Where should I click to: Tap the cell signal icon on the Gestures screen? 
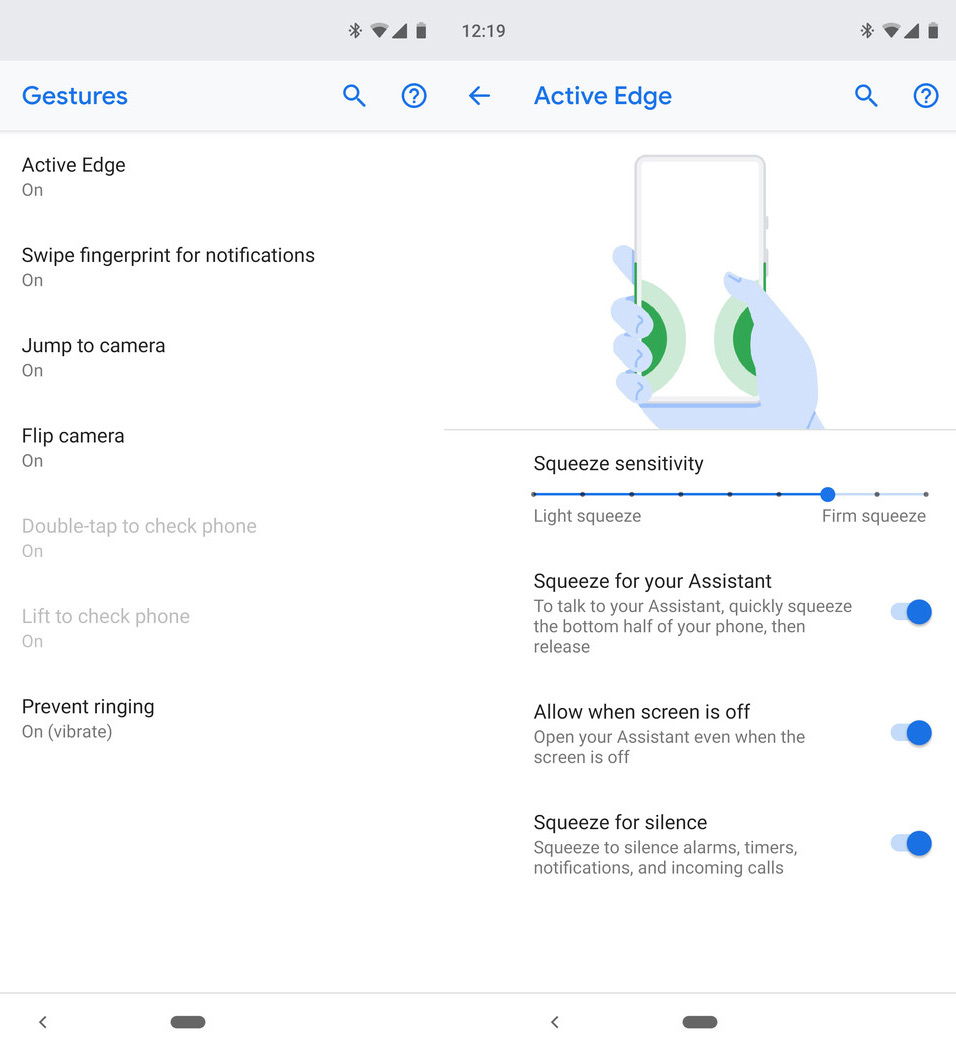[400, 30]
